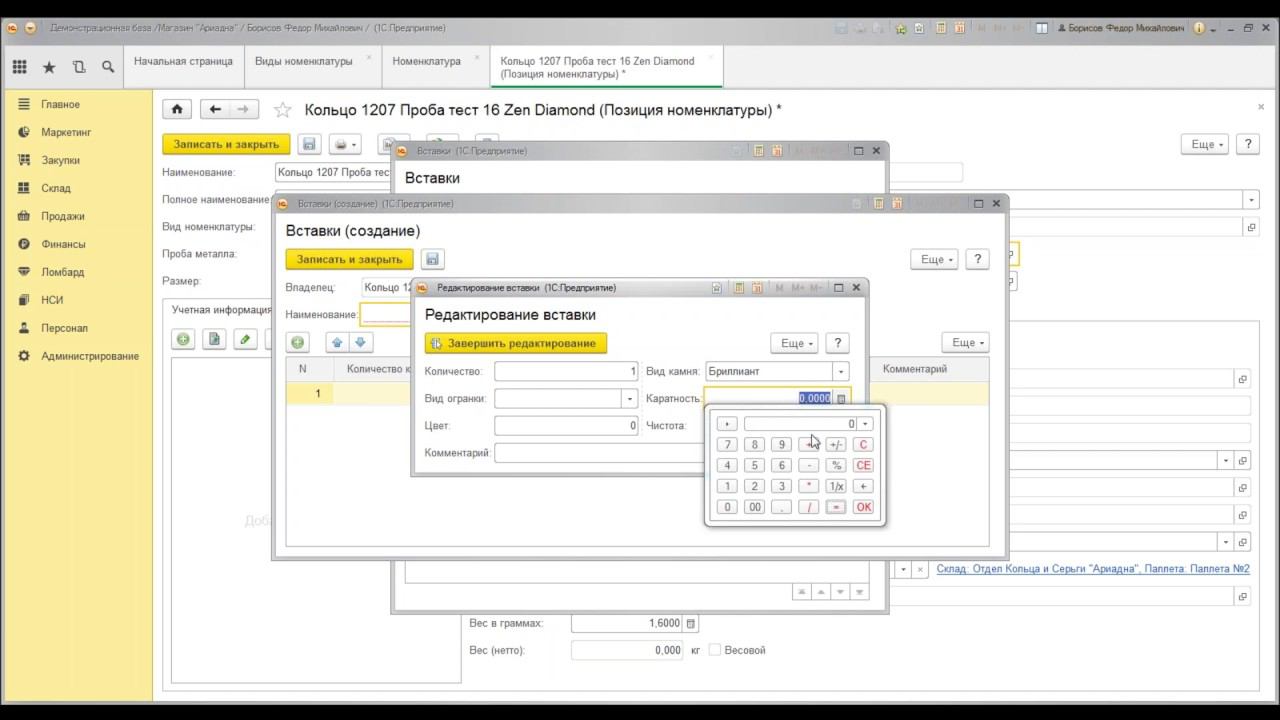Click the printer icon in main toolbar

pos(346,144)
